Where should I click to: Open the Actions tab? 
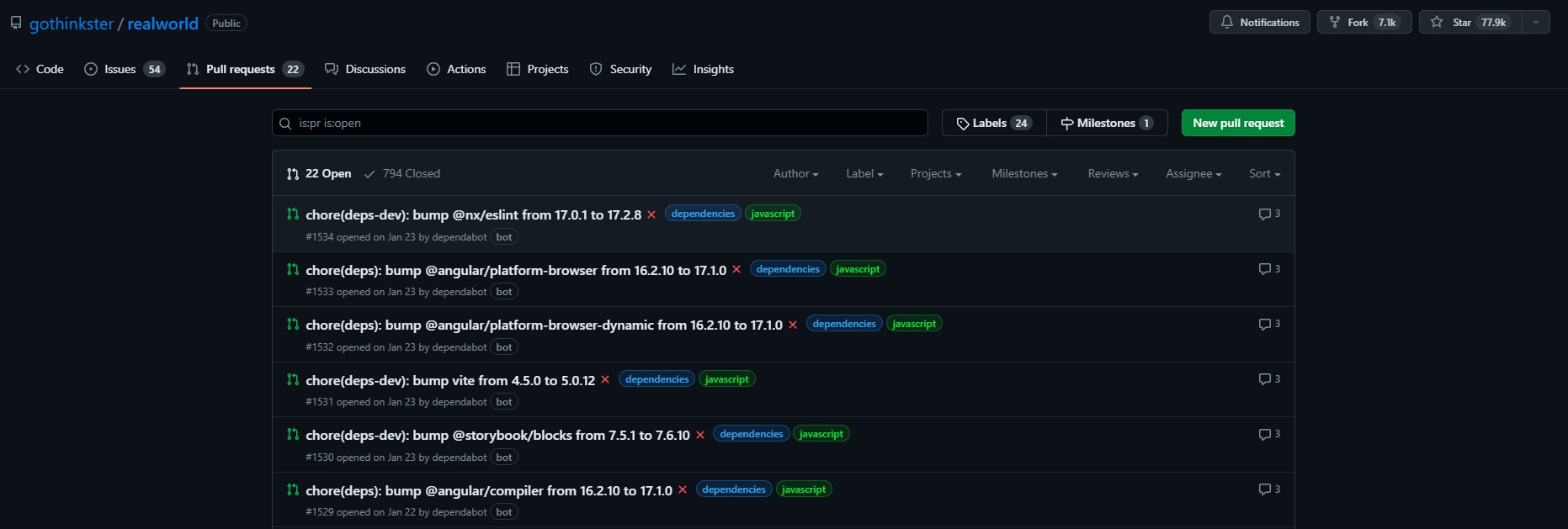coord(456,69)
